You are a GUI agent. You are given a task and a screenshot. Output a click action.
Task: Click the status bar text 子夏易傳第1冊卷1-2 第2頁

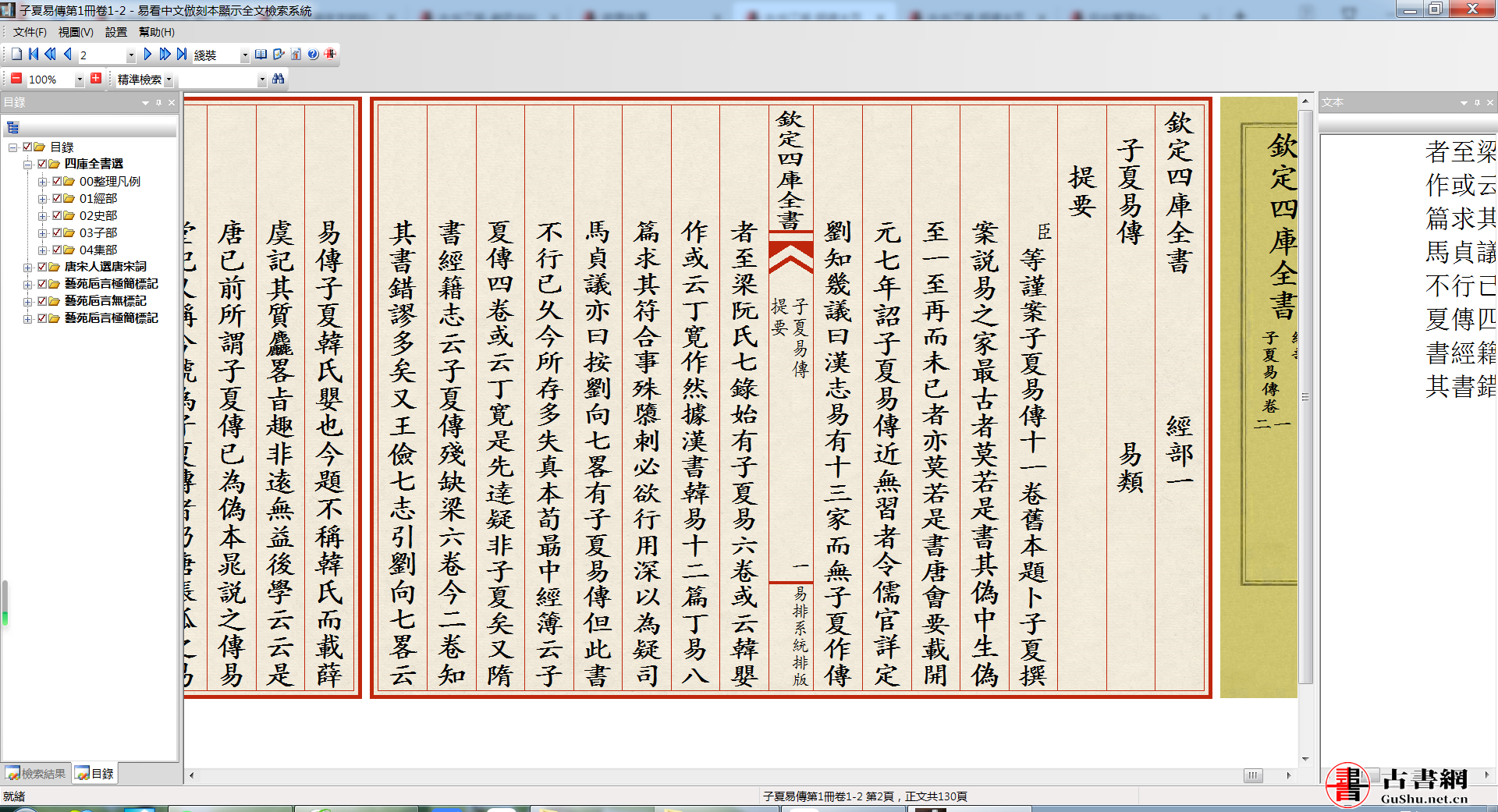[829, 796]
